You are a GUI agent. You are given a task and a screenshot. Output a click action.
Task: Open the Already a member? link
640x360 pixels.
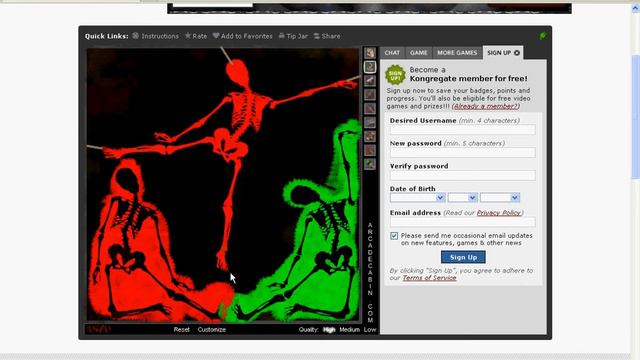click(486, 106)
